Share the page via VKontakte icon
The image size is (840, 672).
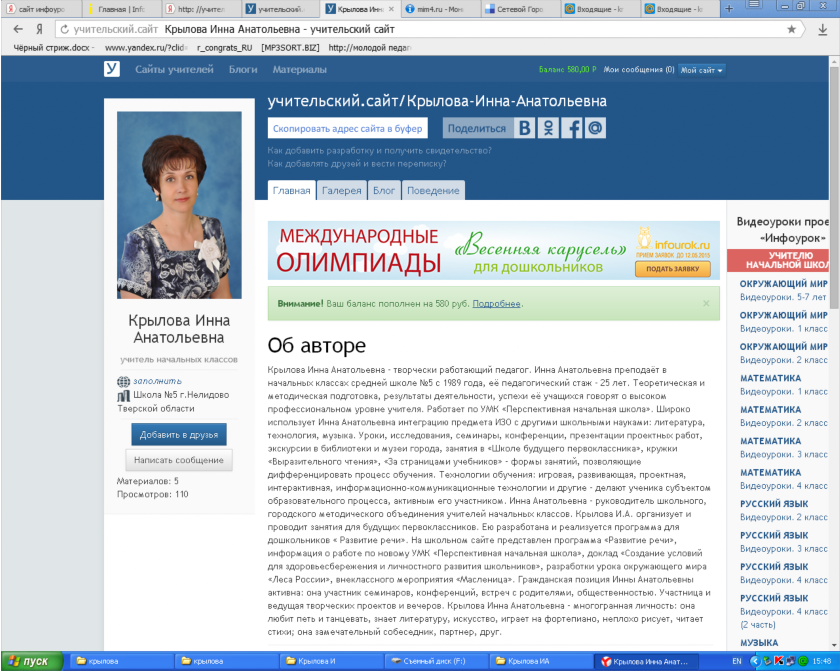coord(526,128)
